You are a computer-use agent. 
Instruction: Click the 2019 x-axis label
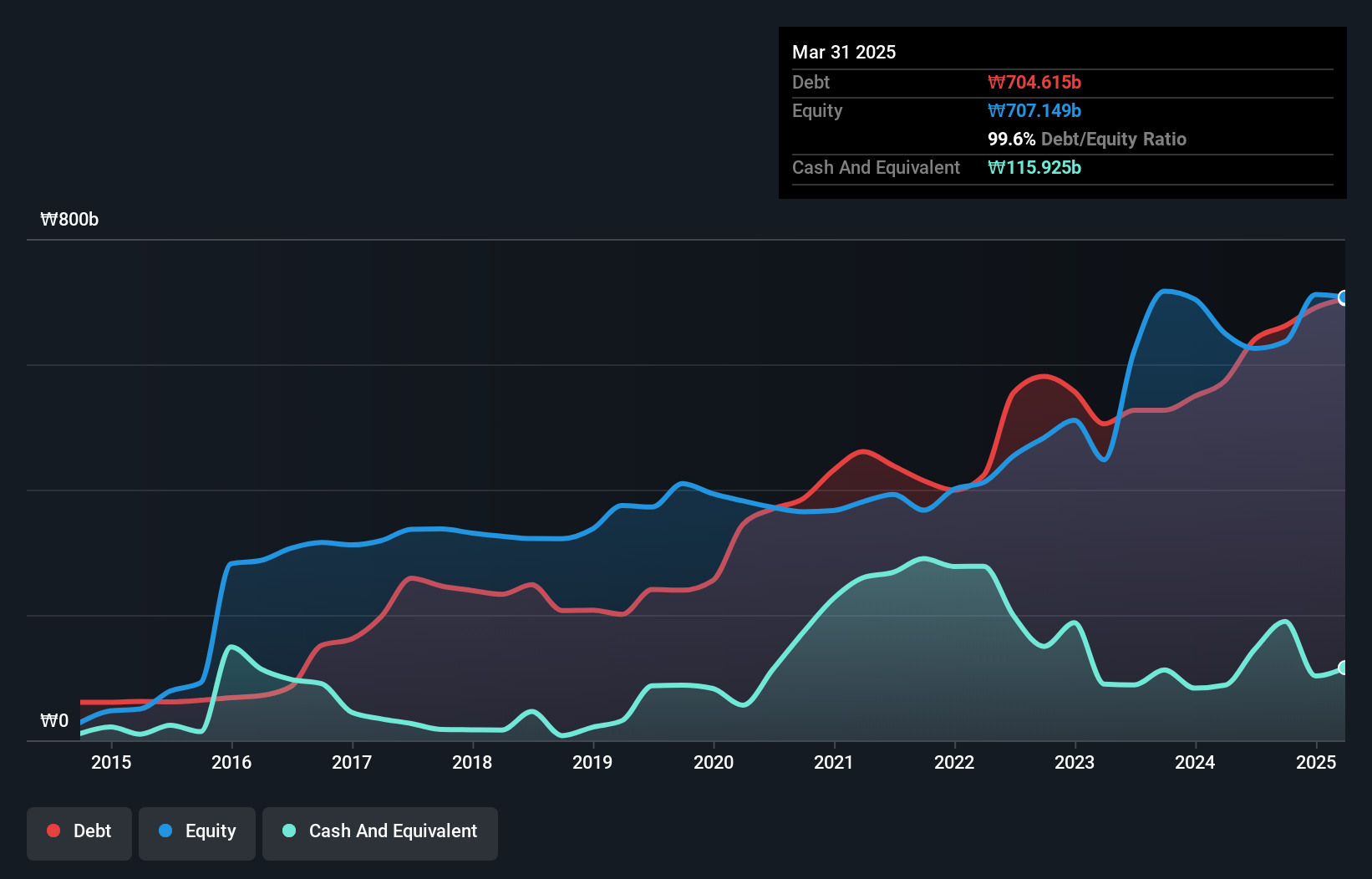pos(592,762)
